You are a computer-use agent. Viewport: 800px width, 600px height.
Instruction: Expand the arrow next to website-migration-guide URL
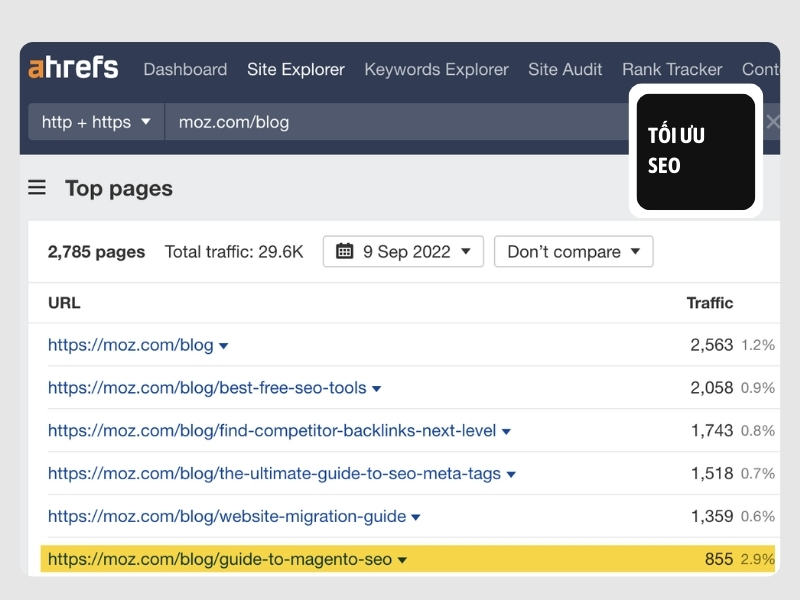pyautogui.click(x=416, y=517)
